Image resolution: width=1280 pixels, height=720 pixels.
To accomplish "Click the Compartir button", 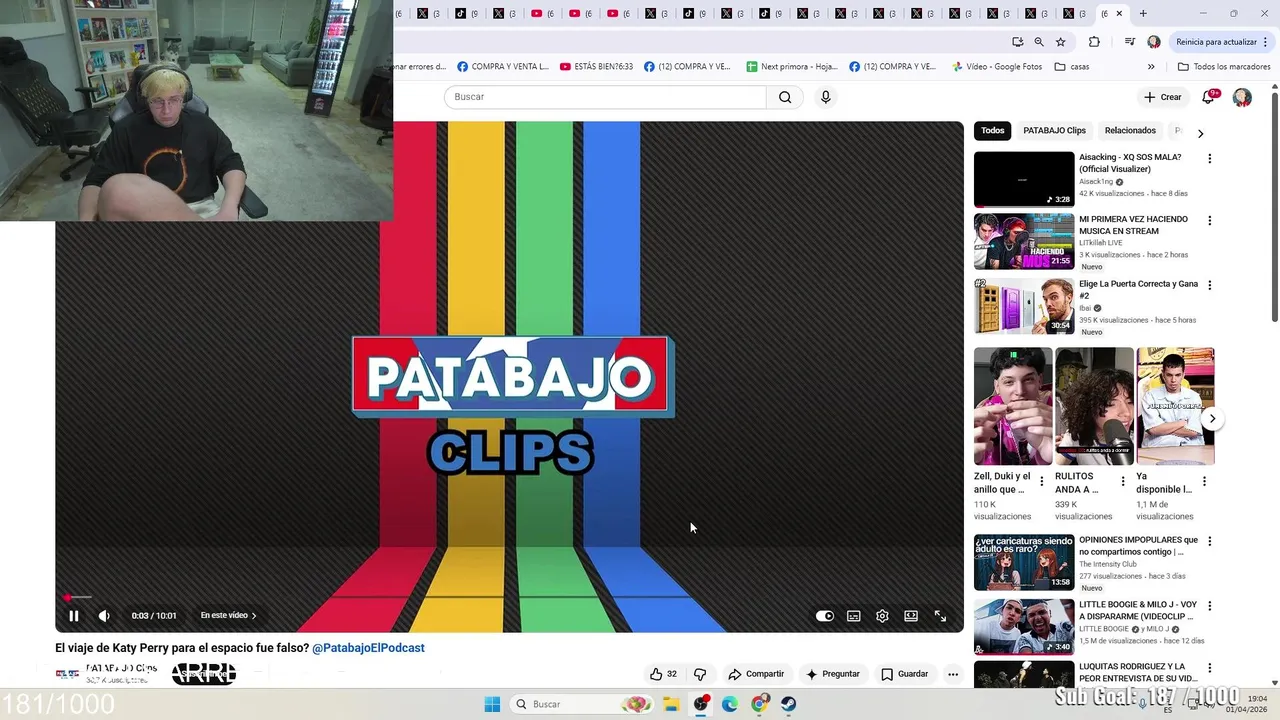I will click(x=756, y=674).
